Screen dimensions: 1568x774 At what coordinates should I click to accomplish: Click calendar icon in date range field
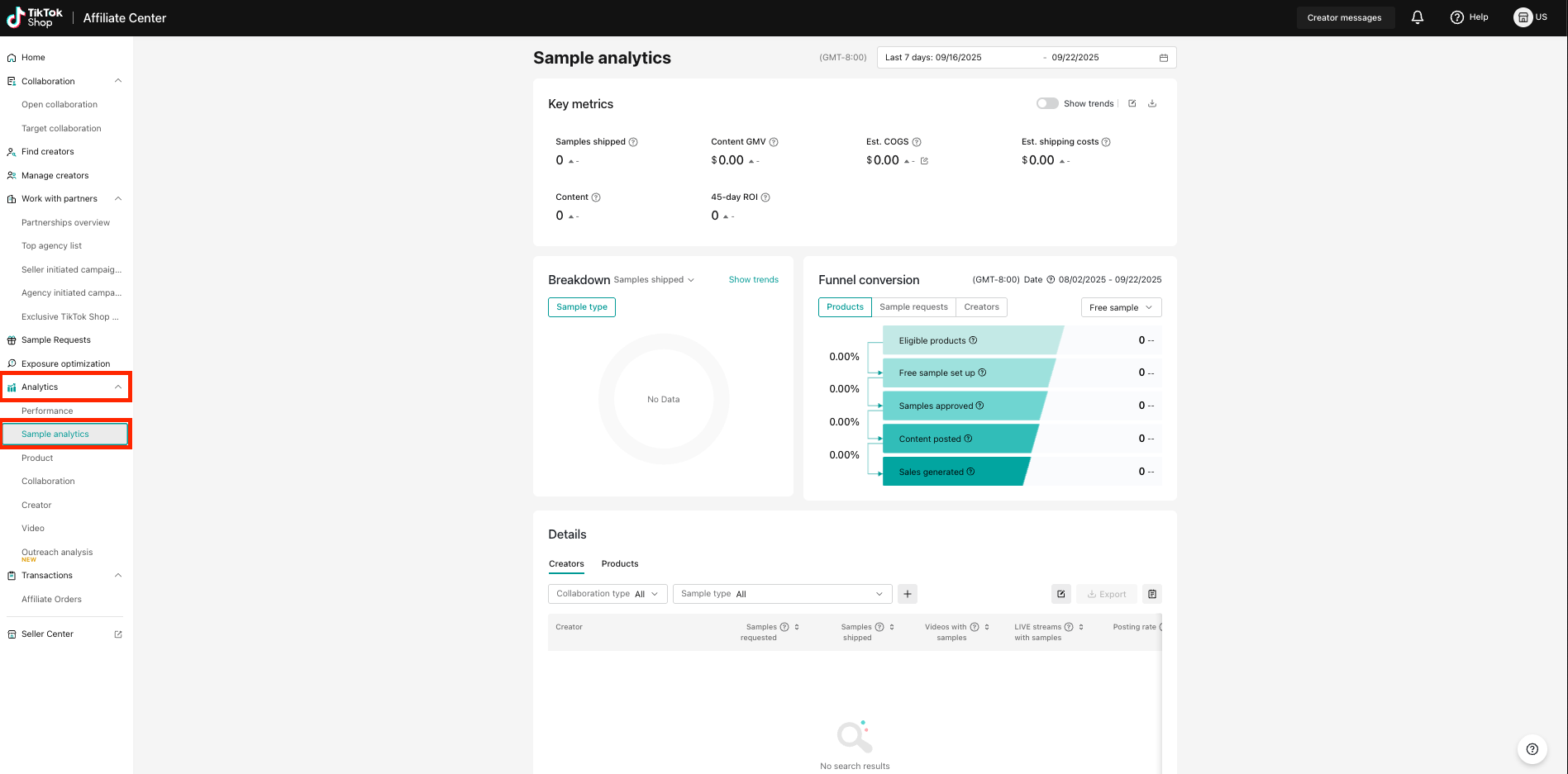pos(1163,58)
